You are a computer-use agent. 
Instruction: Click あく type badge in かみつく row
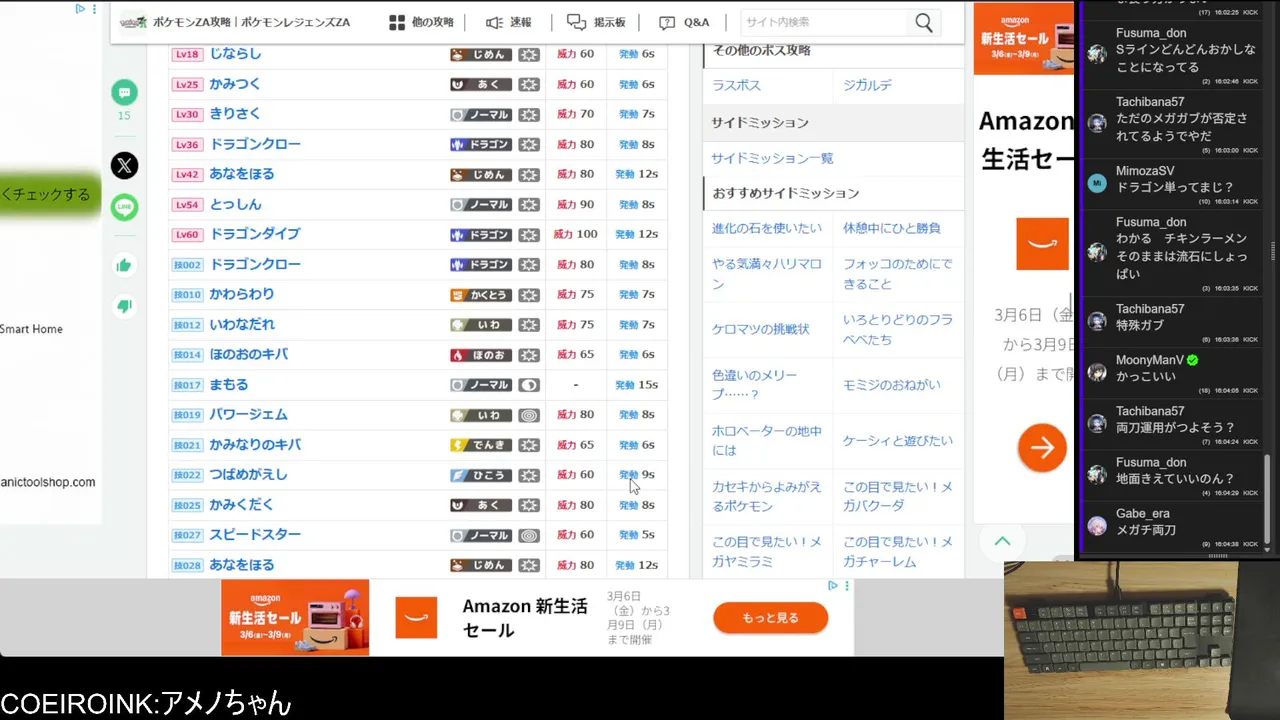[481, 84]
